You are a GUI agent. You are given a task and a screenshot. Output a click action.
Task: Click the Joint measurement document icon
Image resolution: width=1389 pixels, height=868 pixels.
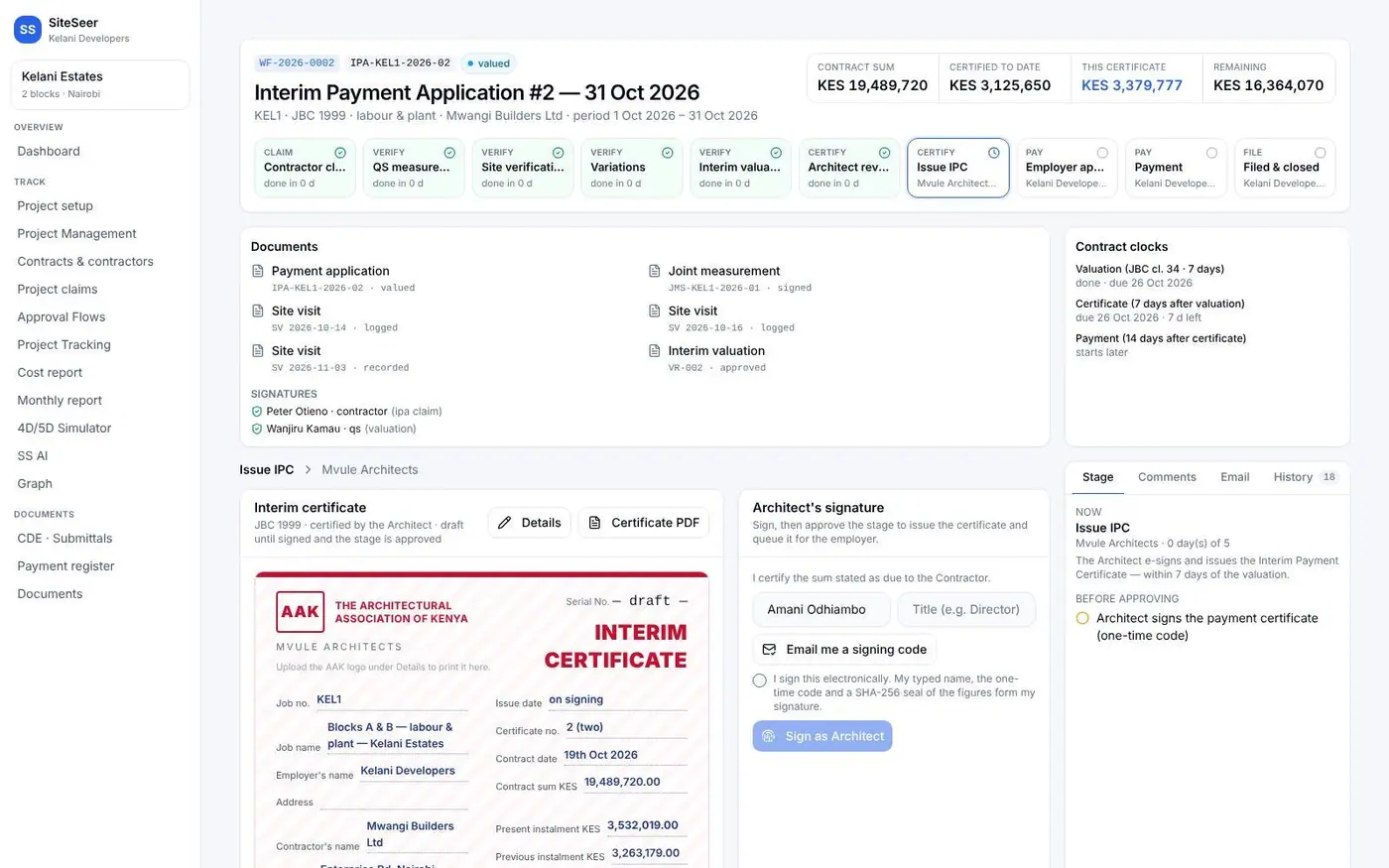(655, 271)
